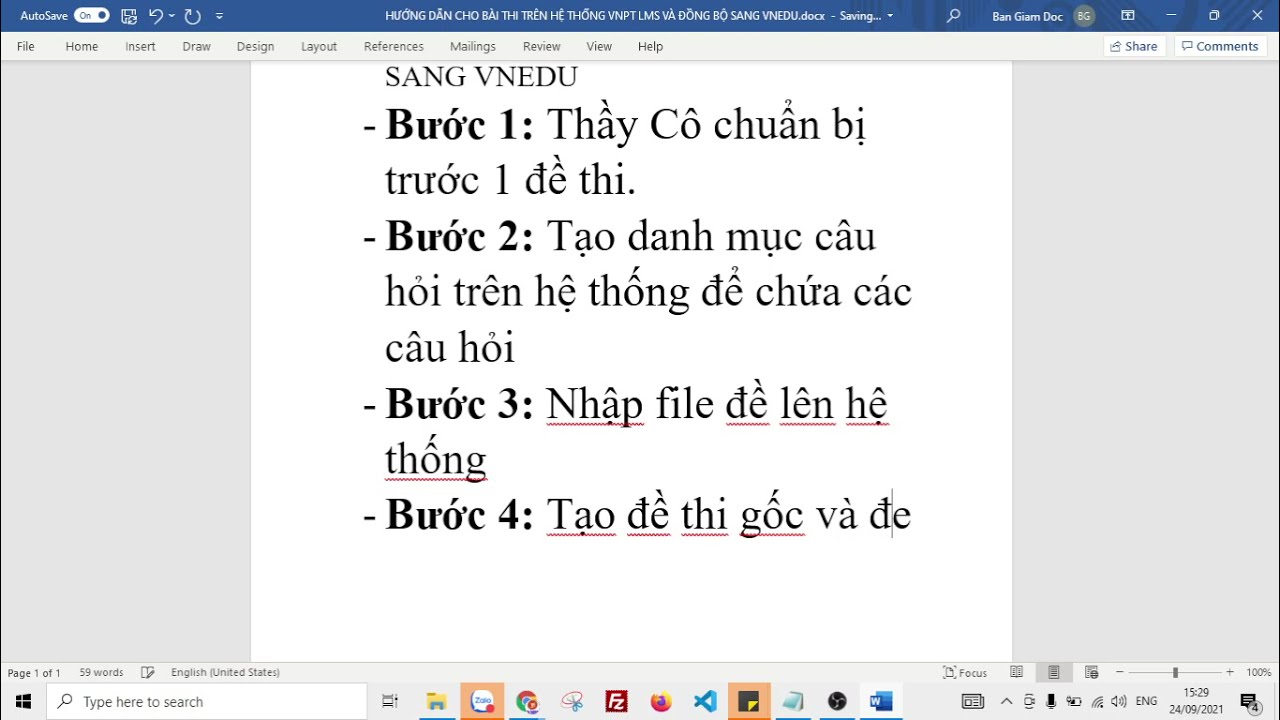1280x720 pixels.
Task: Switch the ENG input language
Action: click(x=1147, y=702)
